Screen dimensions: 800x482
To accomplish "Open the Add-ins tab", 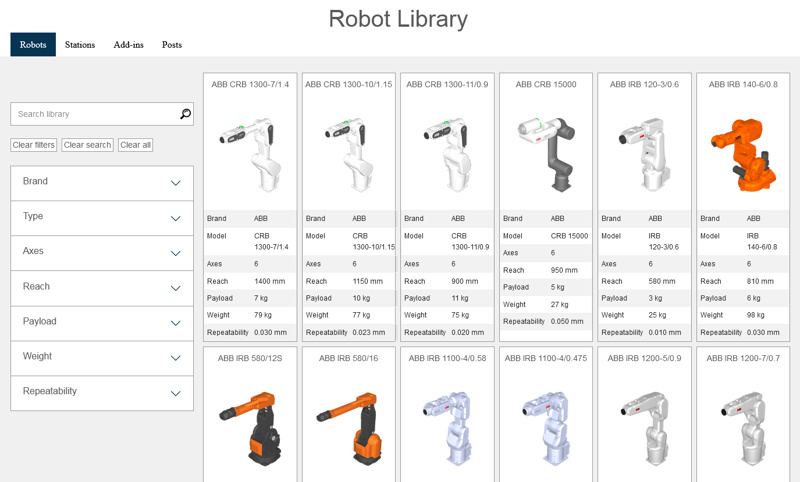I will [x=129, y=45].
